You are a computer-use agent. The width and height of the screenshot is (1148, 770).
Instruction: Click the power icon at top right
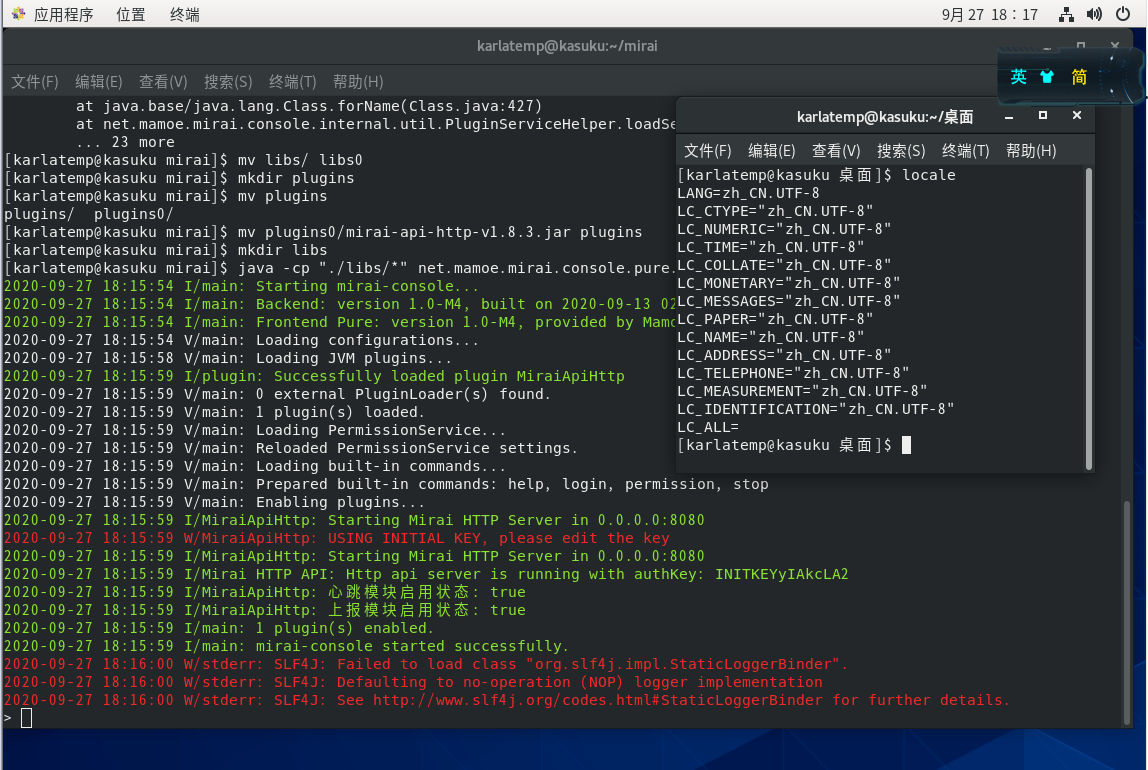[x=1123, y=14]
